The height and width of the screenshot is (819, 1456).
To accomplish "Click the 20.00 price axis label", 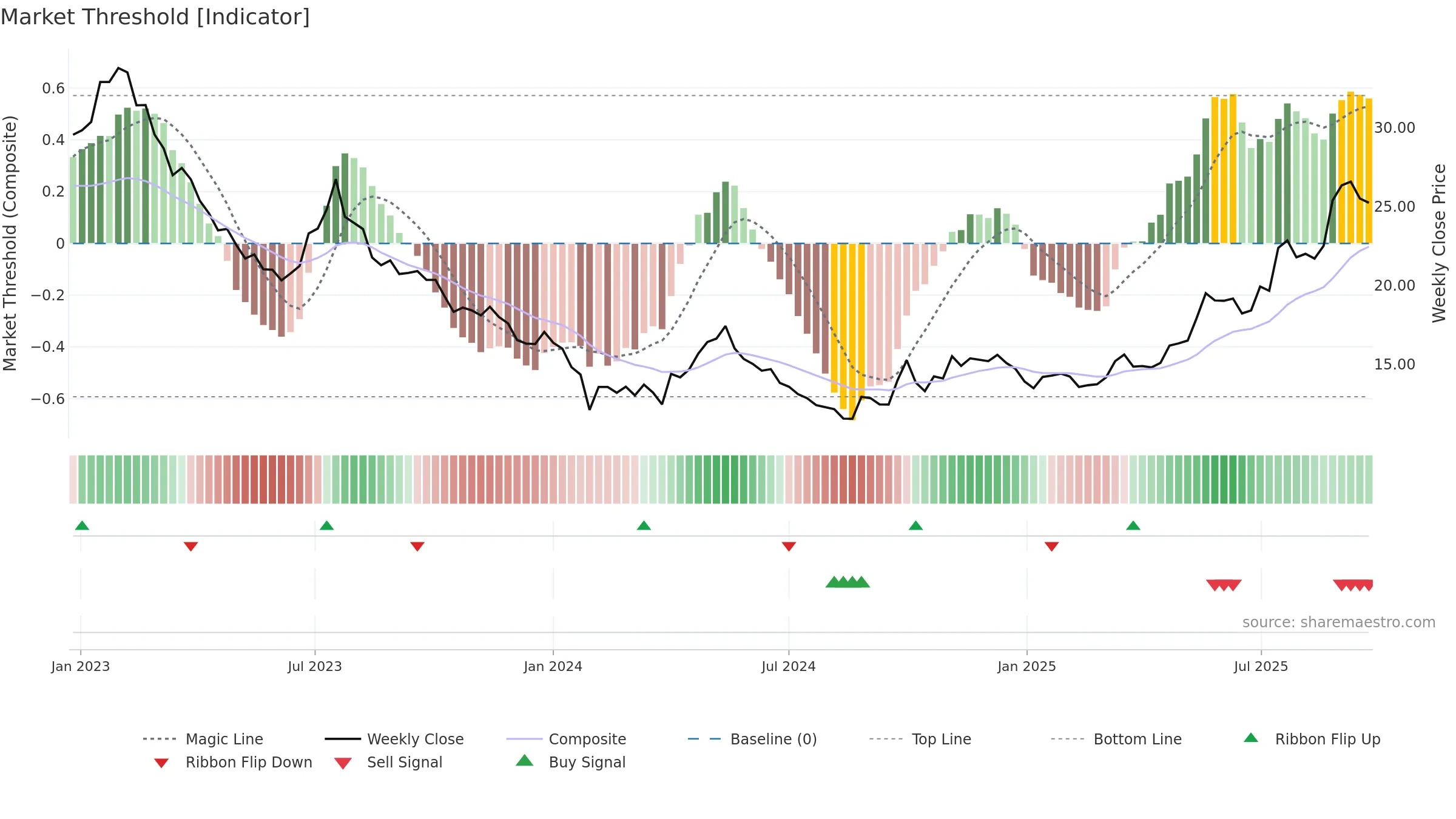I will (1395, 286).
